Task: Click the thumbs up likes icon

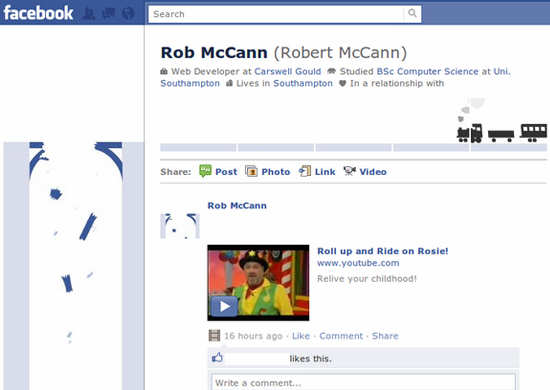Action: click(217, 358)
